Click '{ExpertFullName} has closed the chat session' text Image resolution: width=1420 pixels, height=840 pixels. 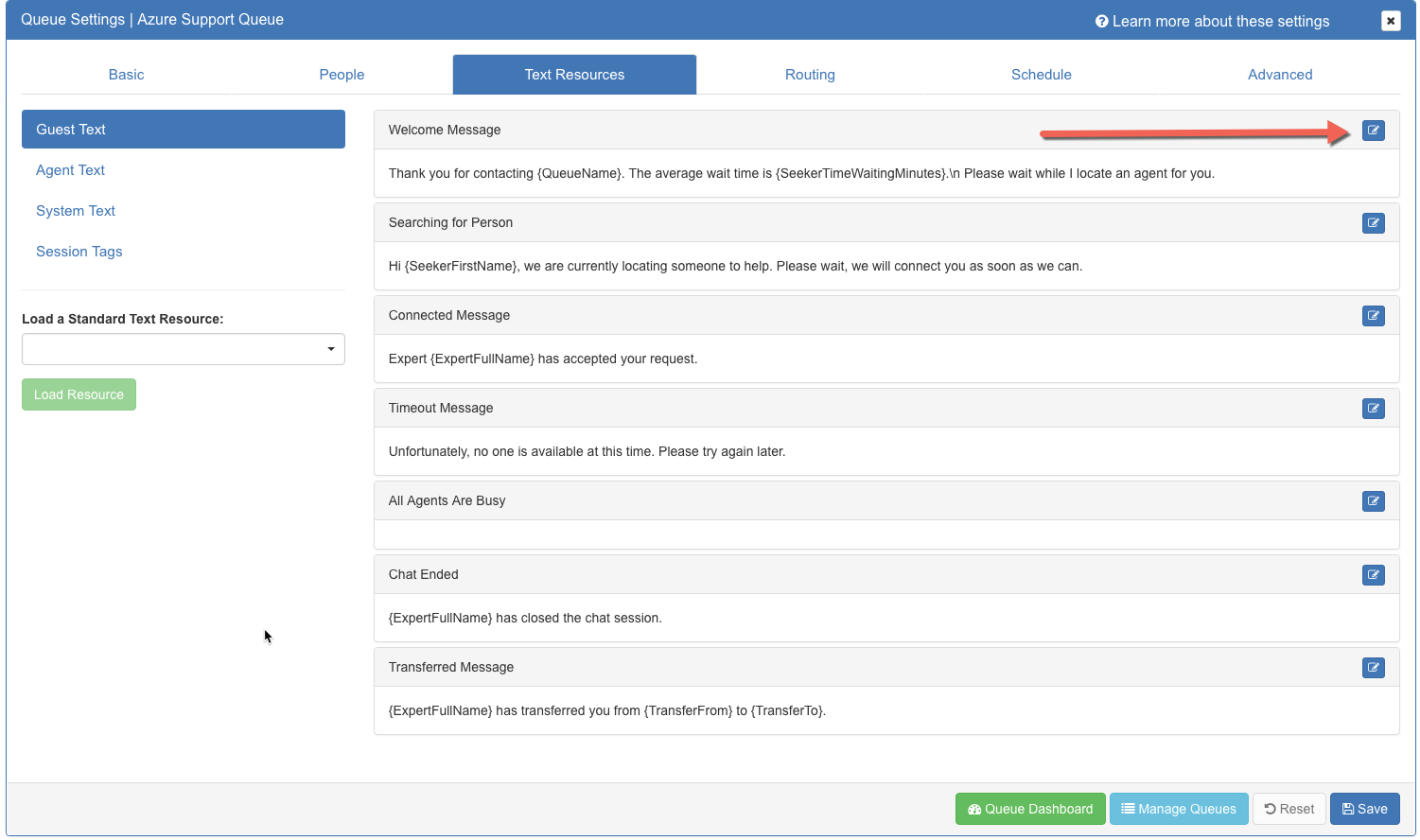525,618
